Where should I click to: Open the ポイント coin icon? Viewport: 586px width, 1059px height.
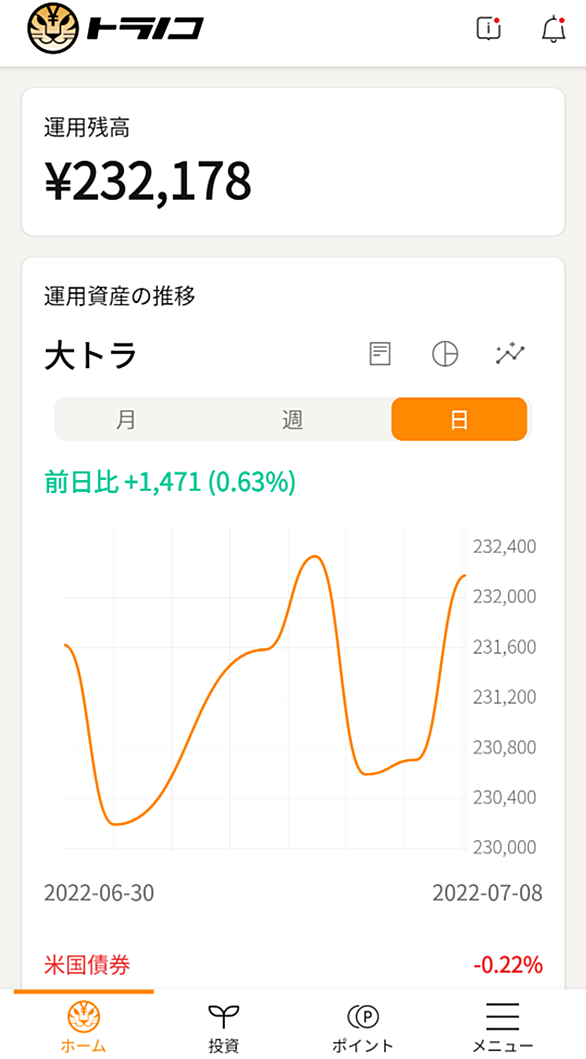[x=363, y=1015]
